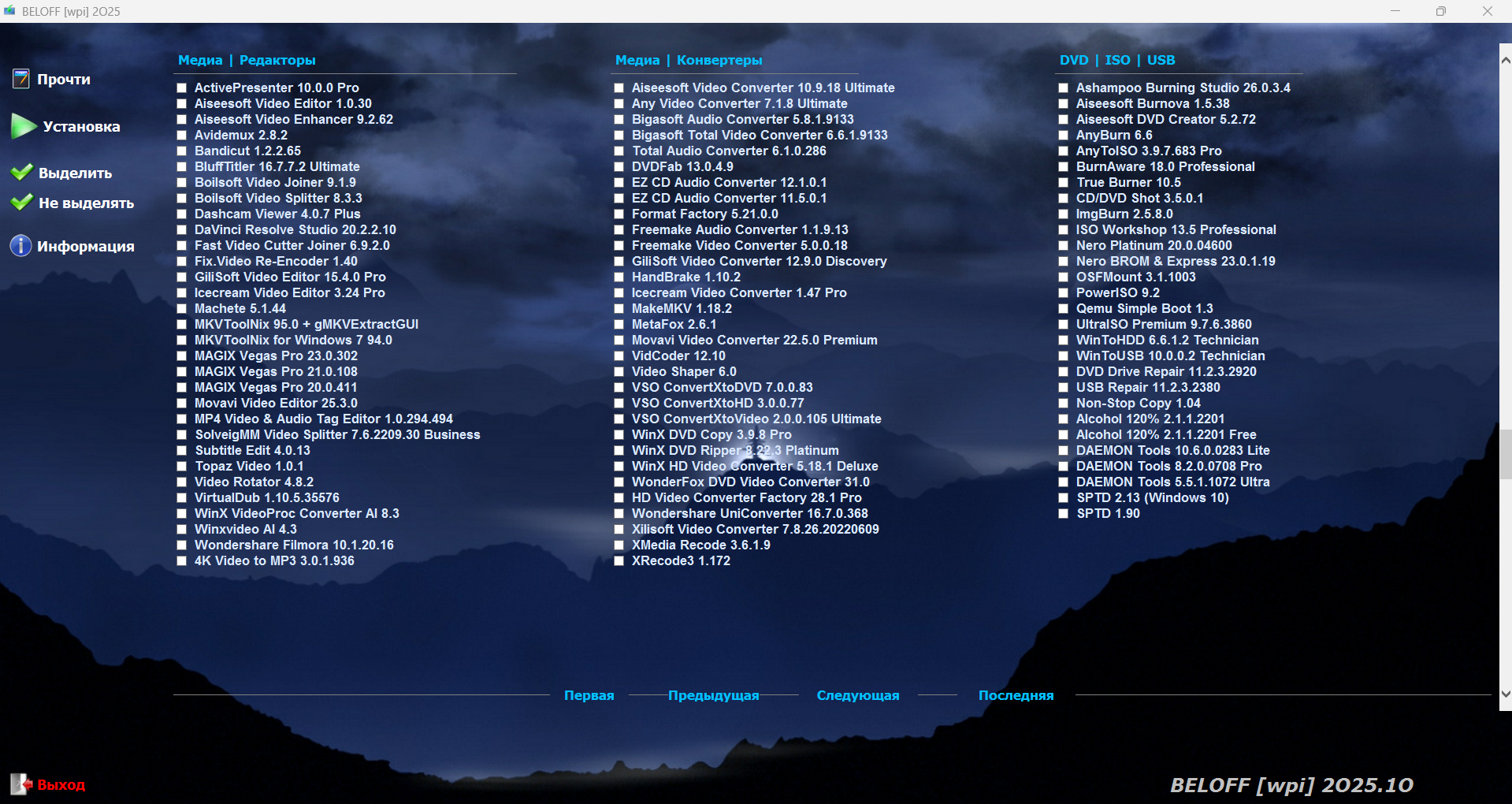Click the green checkmark icon beside Выделить
1512x804 pixels.
click(21, 173)
